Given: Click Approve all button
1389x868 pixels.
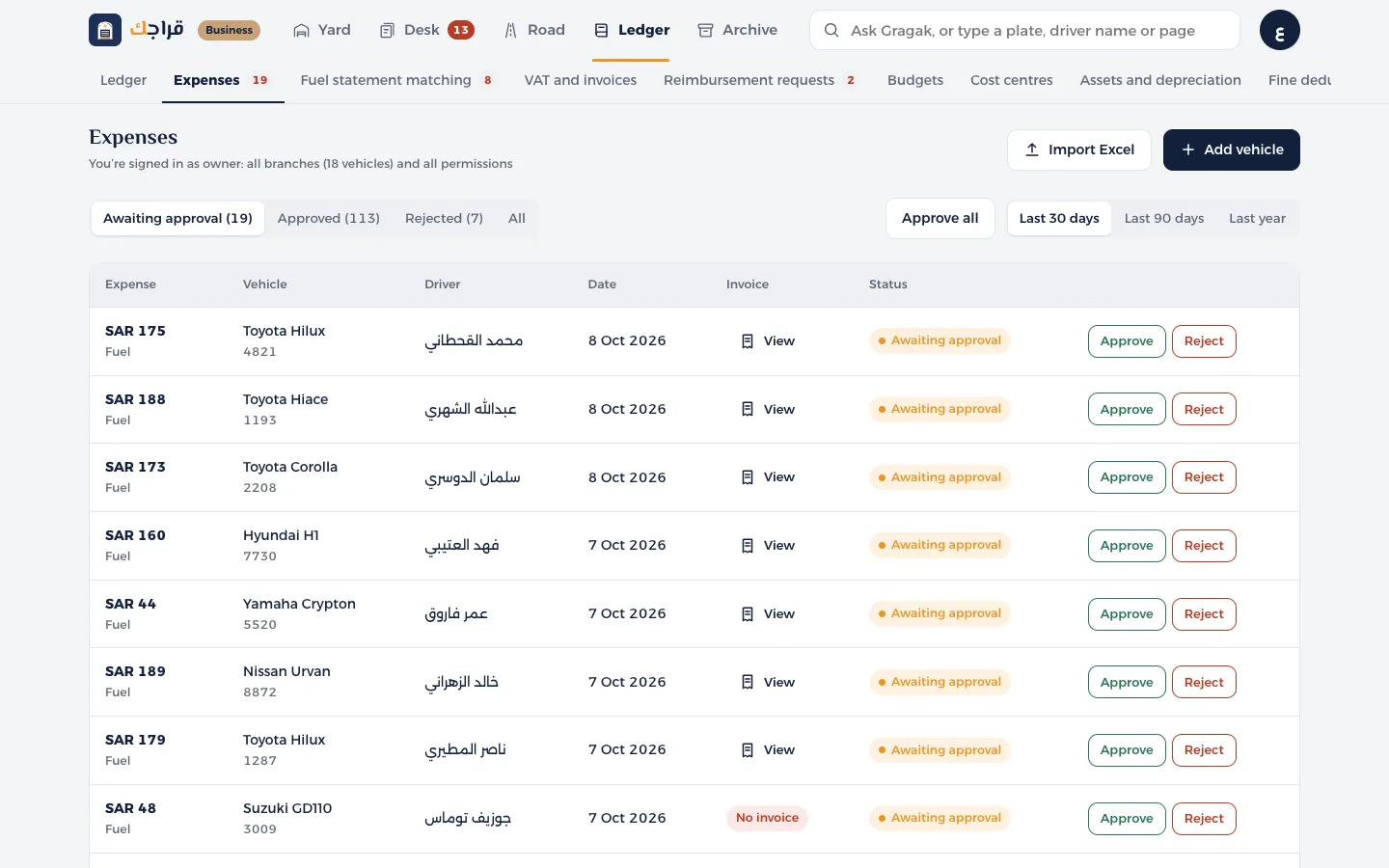Looking at the screenshot, I should click(x=940, y=219).
